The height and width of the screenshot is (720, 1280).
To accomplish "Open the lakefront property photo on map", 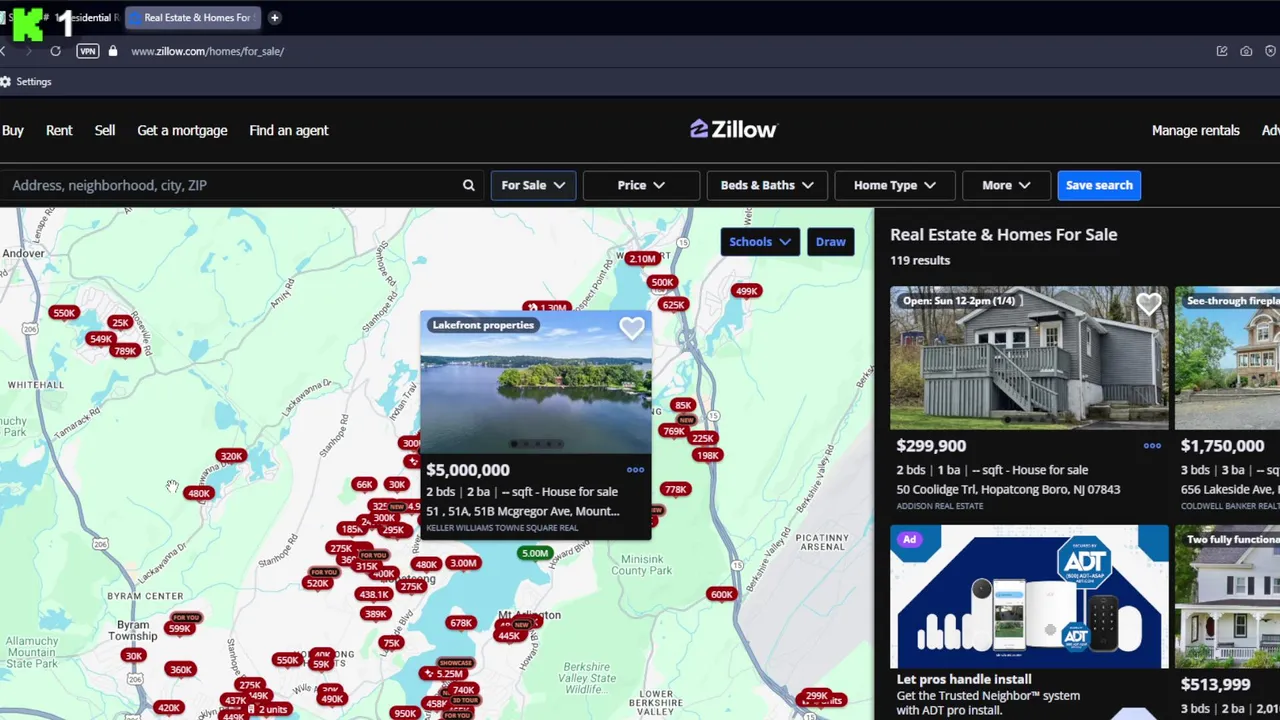I will coord(536,382).
